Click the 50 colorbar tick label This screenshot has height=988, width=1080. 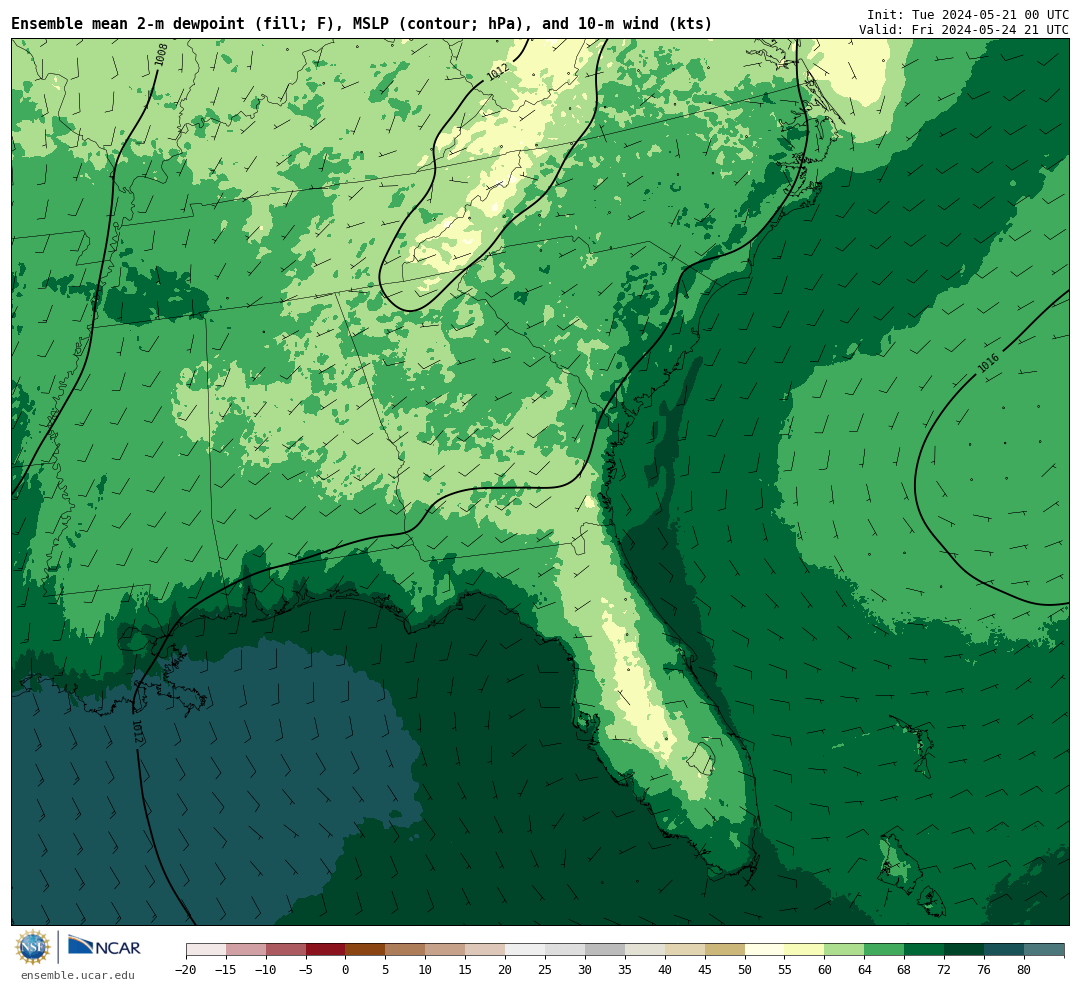745,969
